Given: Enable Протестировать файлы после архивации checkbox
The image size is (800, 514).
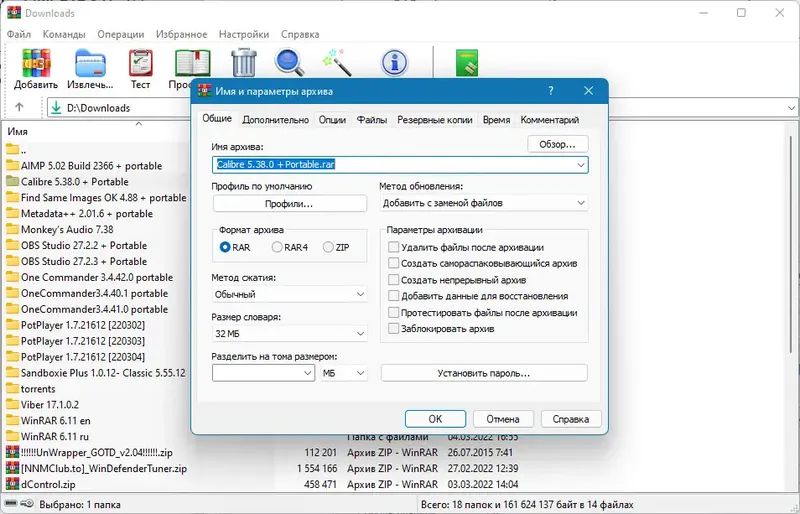Looking at the screenshot, I should click(x=393, y=312).
